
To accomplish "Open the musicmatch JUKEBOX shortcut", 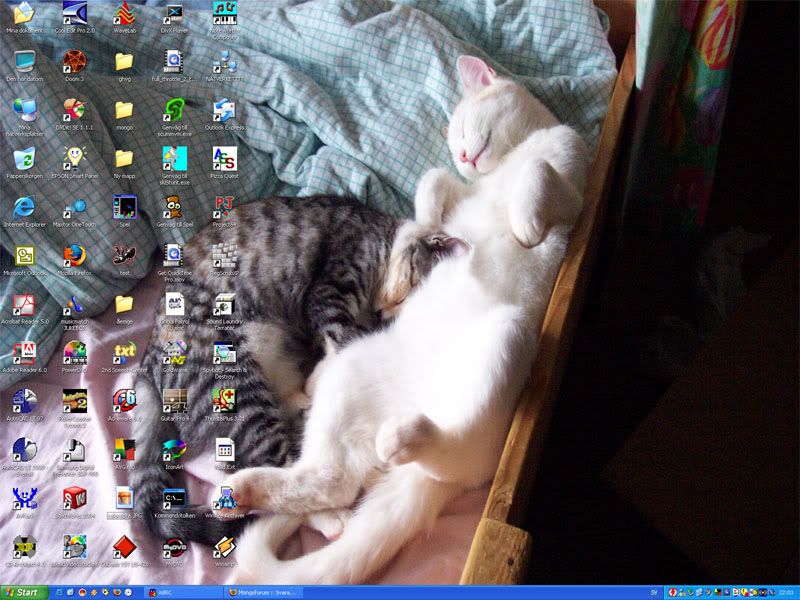I will point(74,305).
